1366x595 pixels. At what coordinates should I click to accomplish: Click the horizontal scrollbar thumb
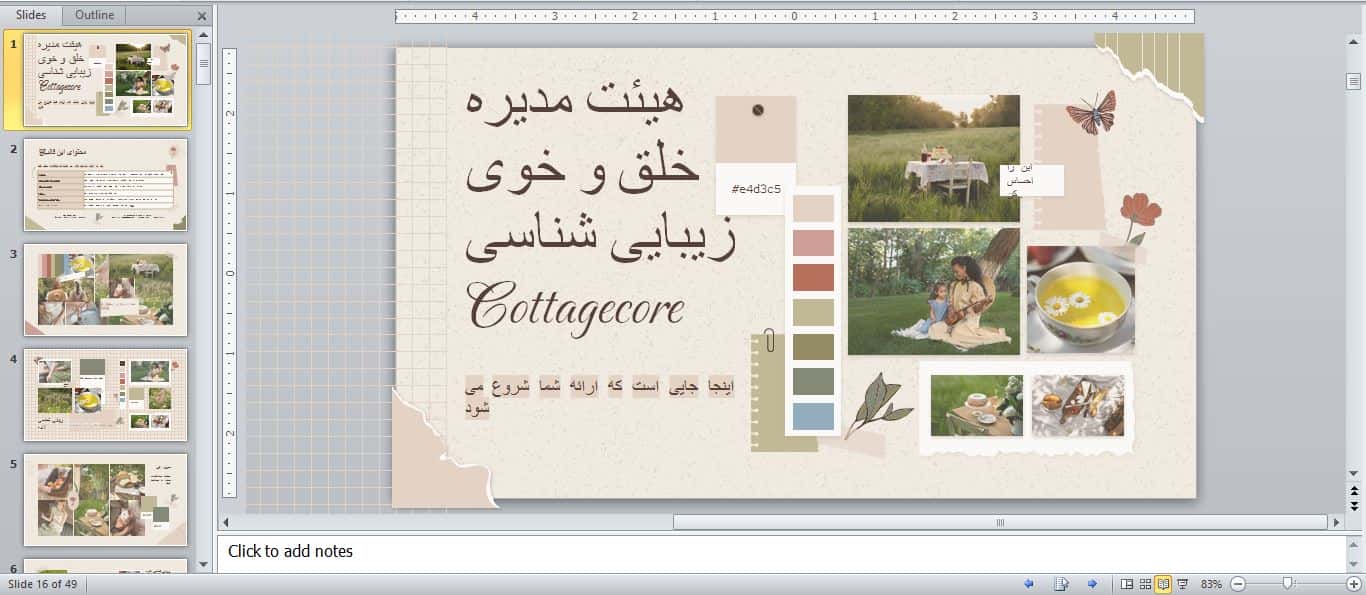(x=1000, y=522)
